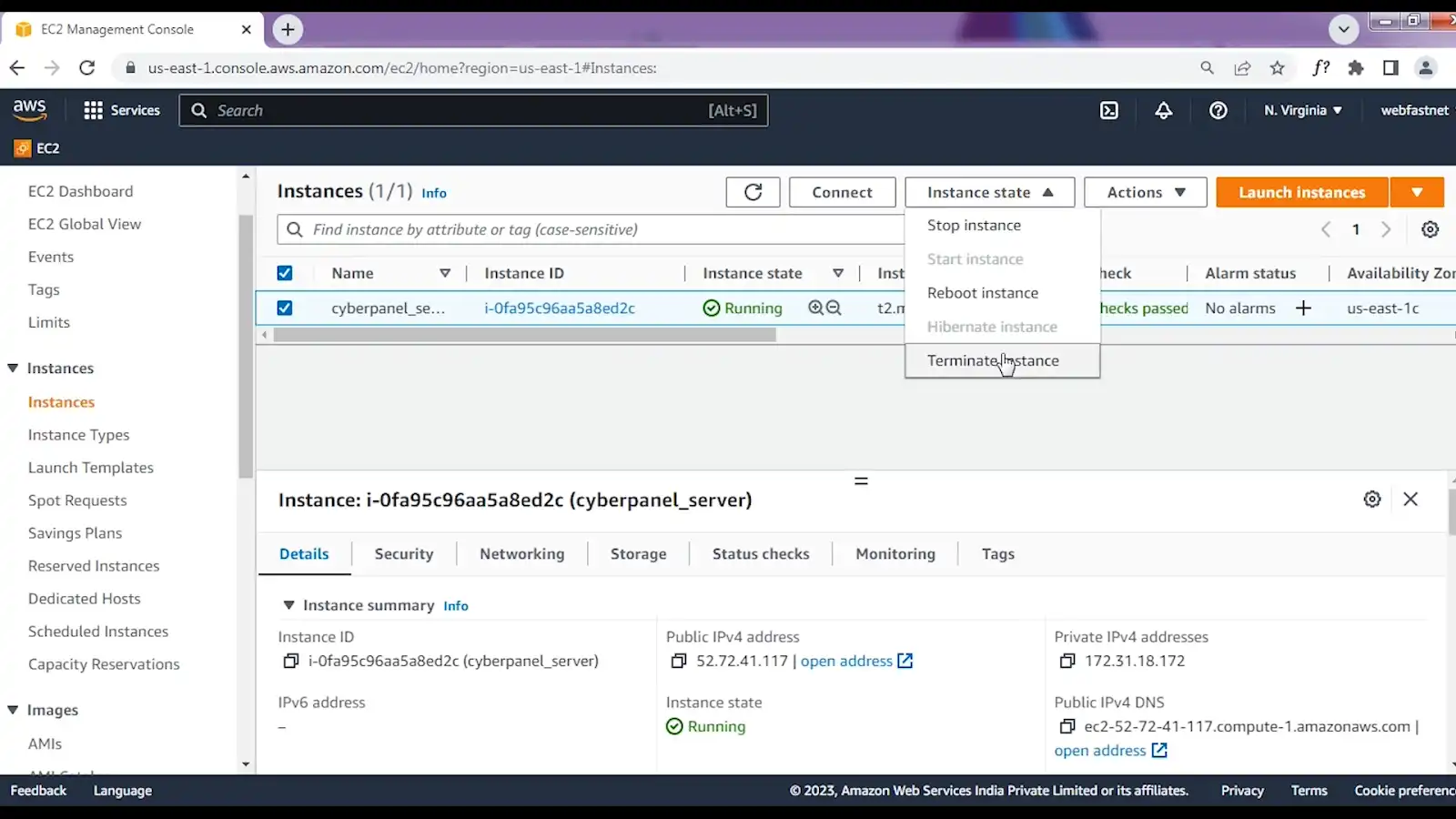Switch to the Monitoring tab
1456x819 pixels.
pyautogui.click(x=895, y=554)
